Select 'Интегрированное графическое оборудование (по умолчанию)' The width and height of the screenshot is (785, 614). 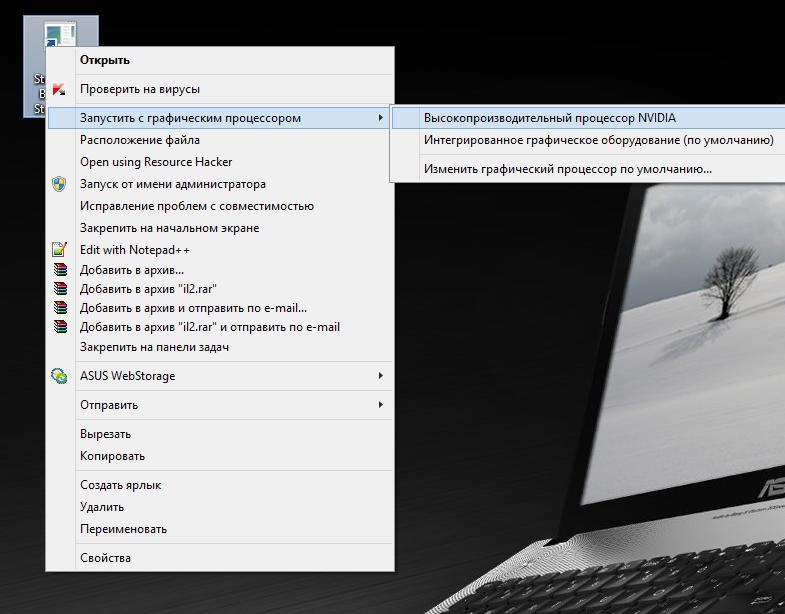click(x=588, y=140)
